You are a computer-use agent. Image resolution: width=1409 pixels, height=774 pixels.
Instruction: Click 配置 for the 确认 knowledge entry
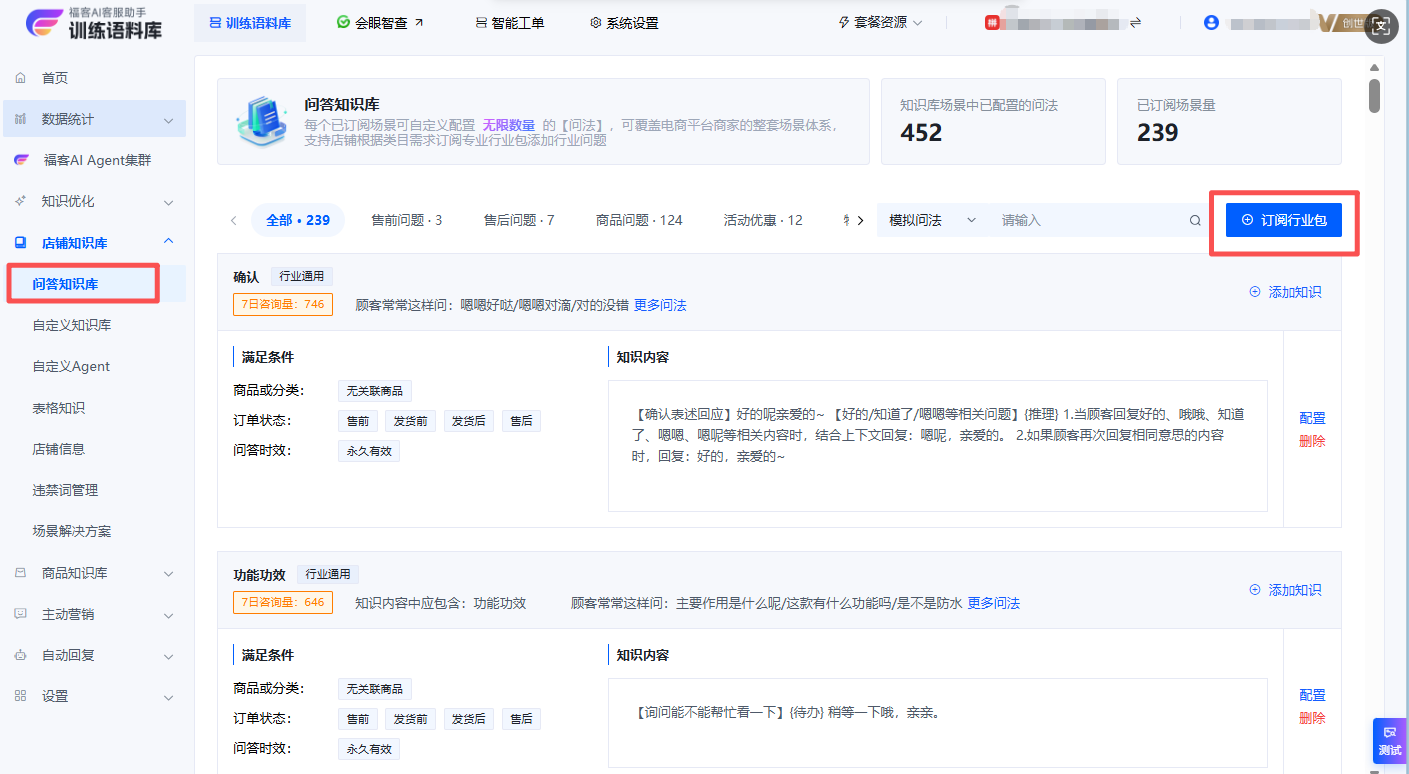[1312, 418]
